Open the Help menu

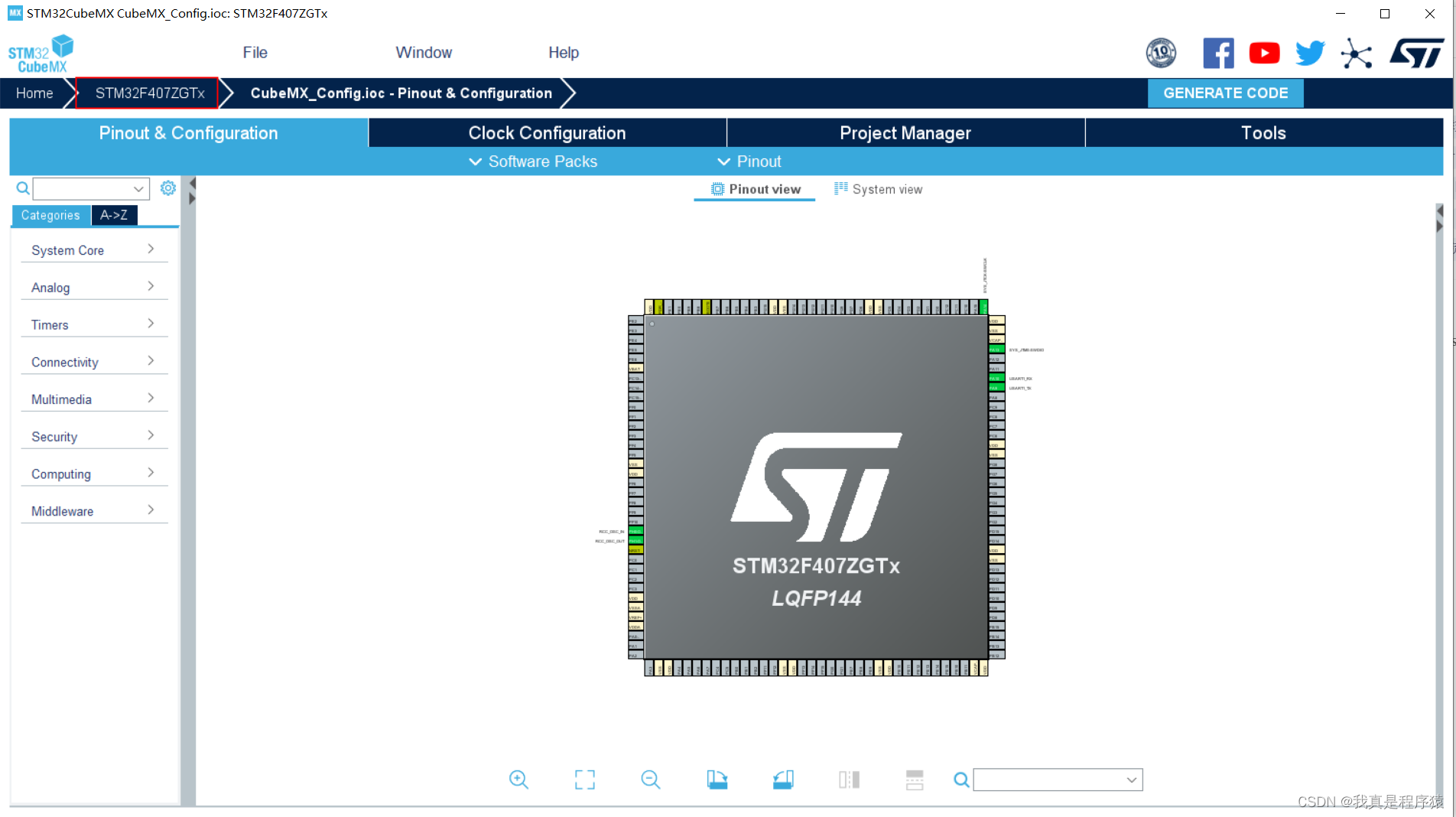pyautogui.click(x=564, y=53)
